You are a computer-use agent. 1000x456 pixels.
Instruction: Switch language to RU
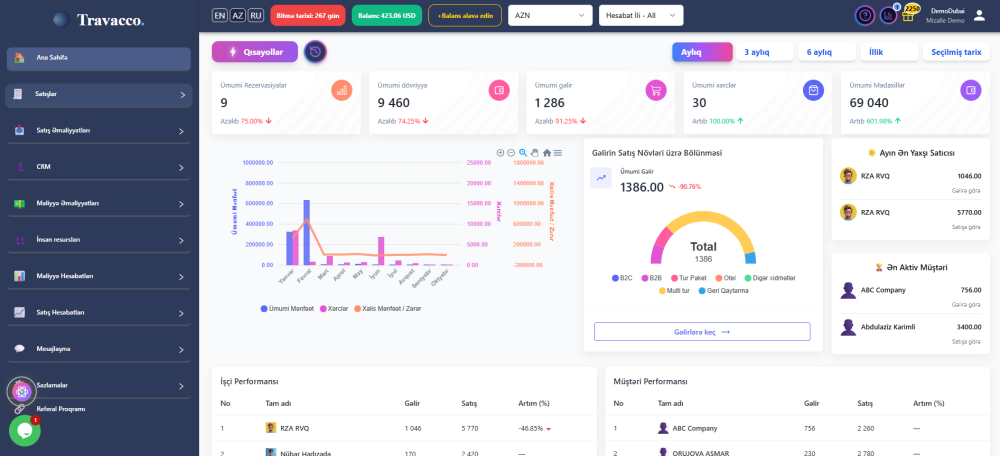[256, 15]
